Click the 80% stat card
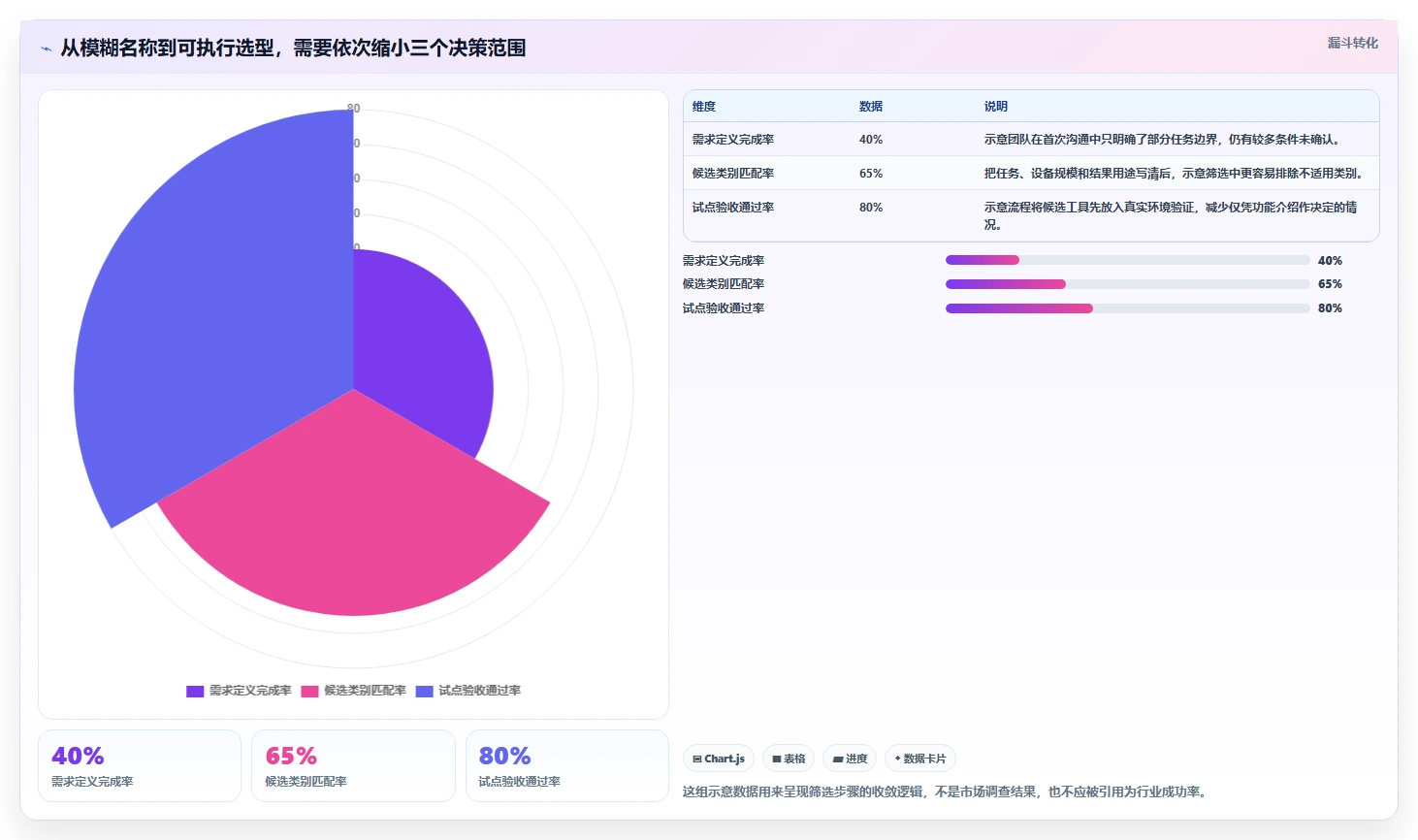1418x840 pixels. pos(567,766)
